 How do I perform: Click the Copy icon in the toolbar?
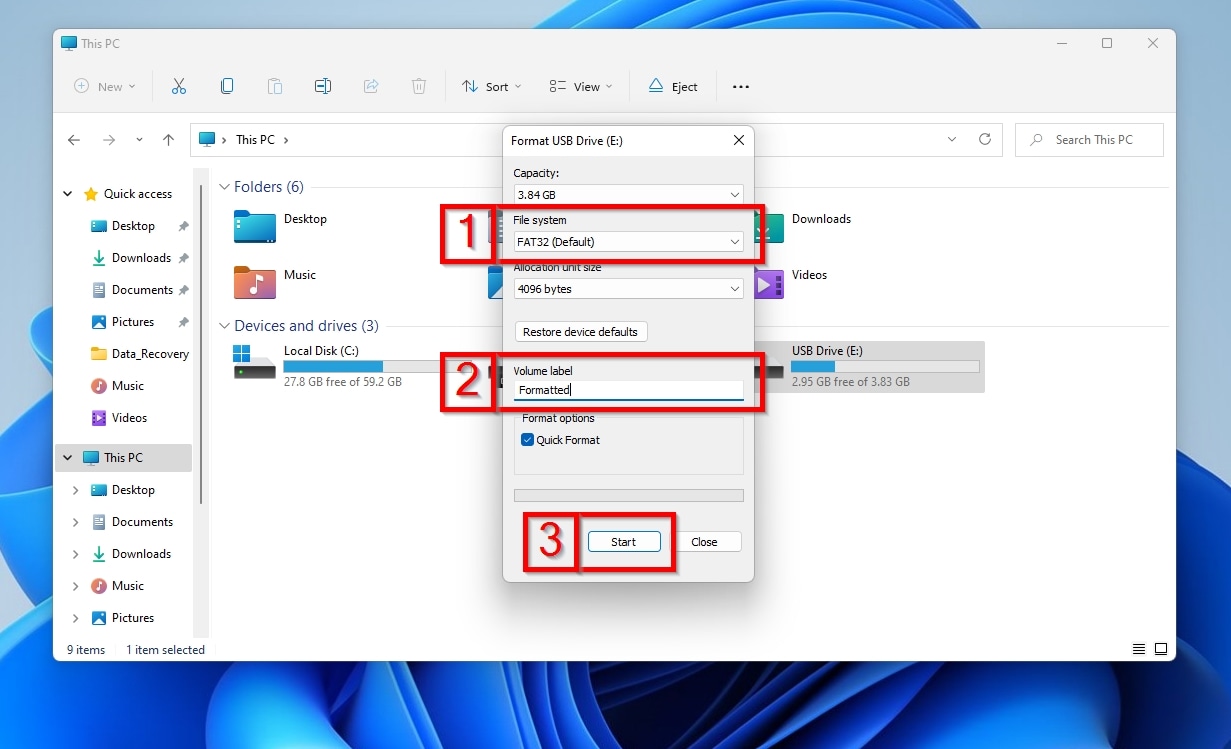click(x=227, y=86)
